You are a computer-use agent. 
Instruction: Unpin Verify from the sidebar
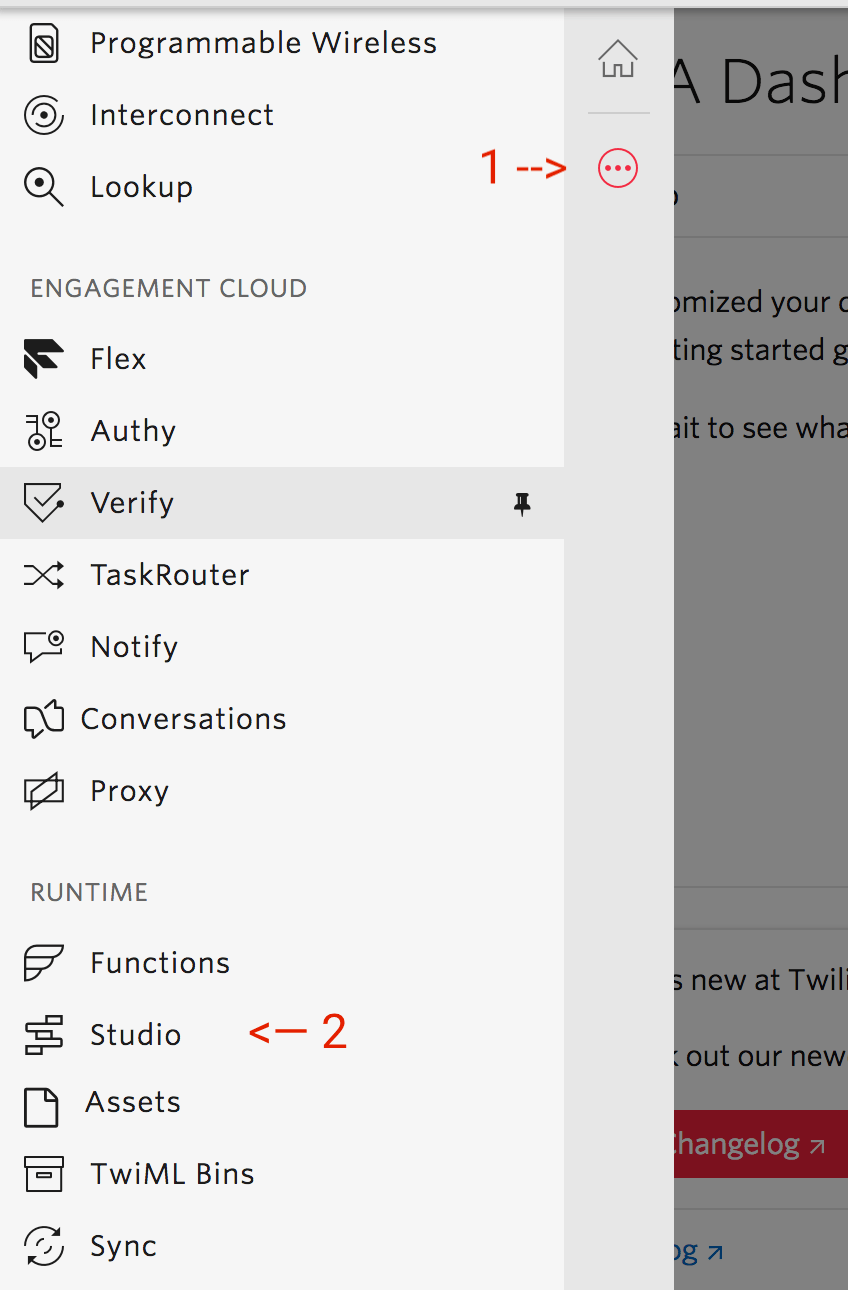[523, 505]
